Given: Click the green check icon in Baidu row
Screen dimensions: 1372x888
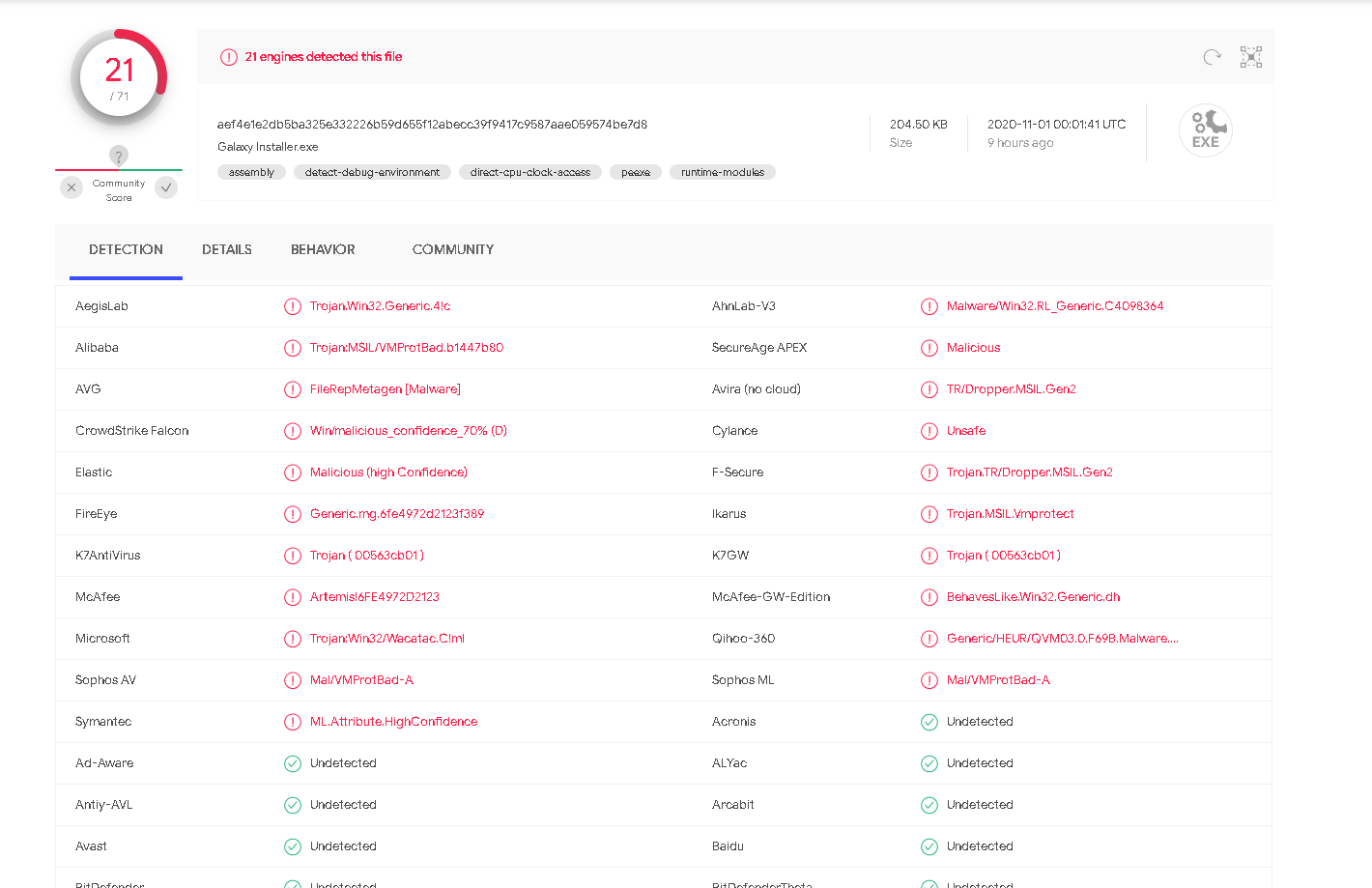Looking at the screenshot, I should pyautogui.click(x=929, y=846).
